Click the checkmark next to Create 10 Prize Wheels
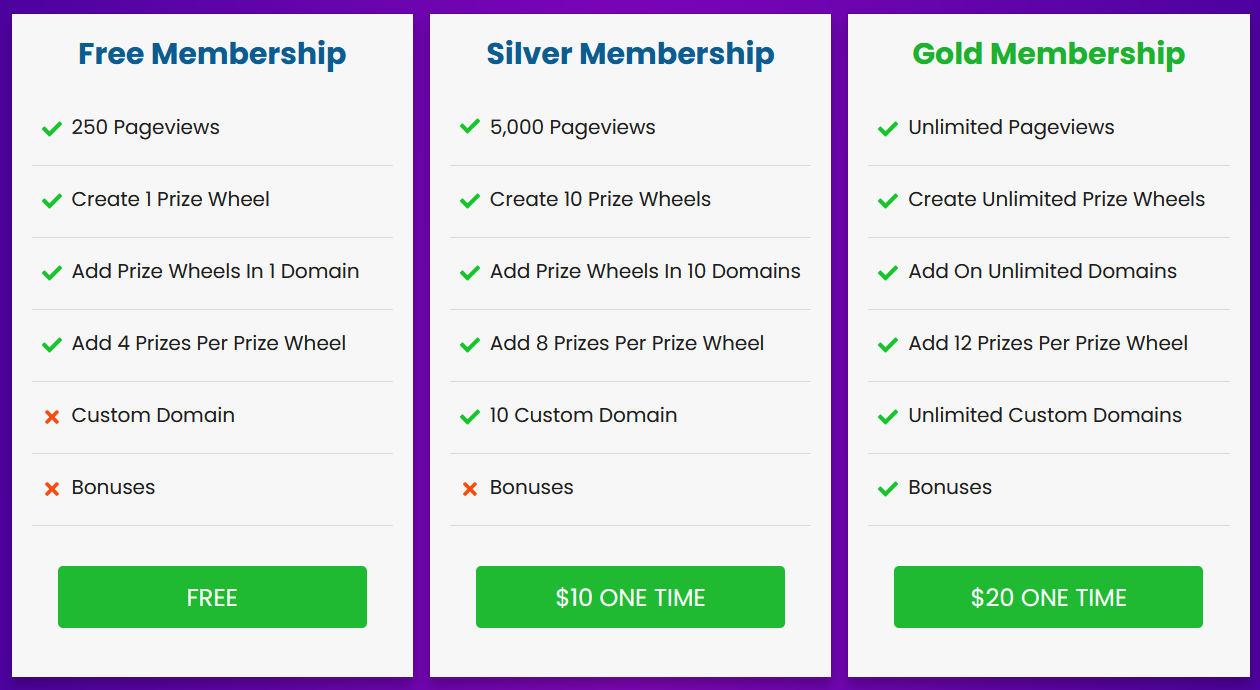This screenshot has width=1260, height=690. pos(469,199)
